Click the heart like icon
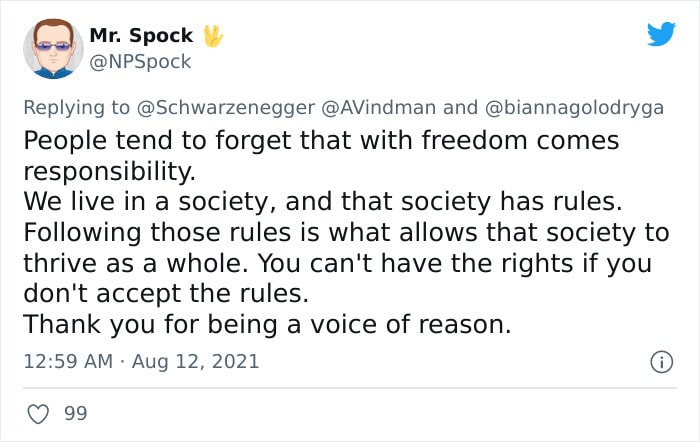 coord(38,414)
